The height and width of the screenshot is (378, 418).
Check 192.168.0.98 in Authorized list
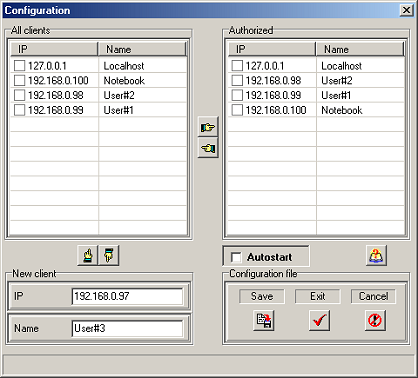point(237,80)
